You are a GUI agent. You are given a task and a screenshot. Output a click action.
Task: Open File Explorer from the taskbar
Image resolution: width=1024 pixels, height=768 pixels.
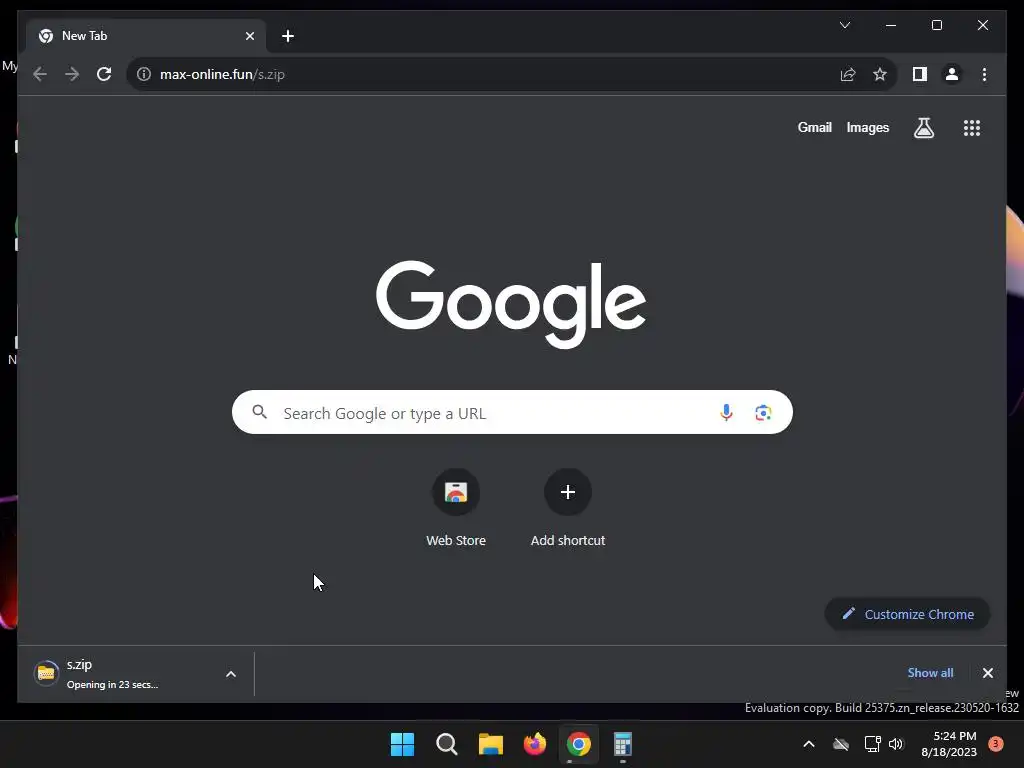pos(490,744)
